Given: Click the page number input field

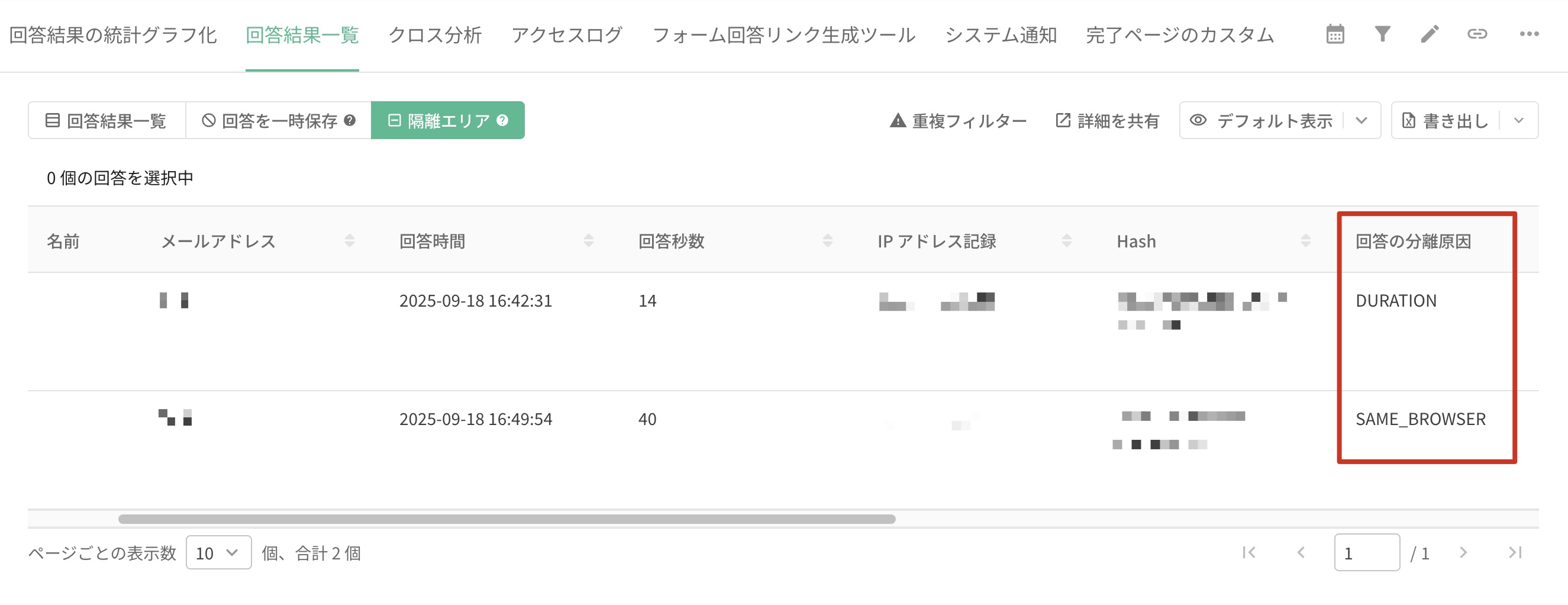Looking at the screenshot, I should [1366, 552].
